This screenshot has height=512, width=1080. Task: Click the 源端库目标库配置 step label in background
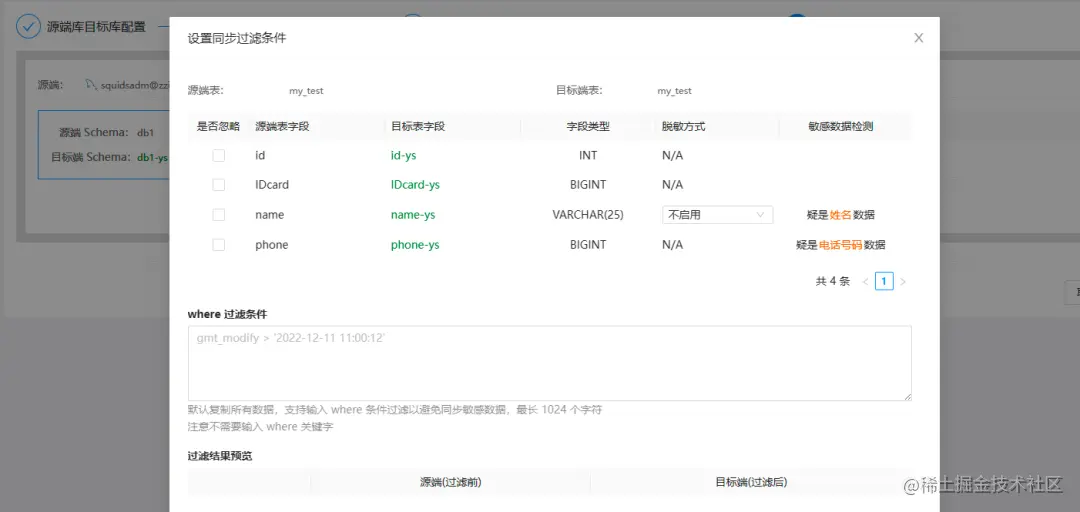tap(96, 28)
